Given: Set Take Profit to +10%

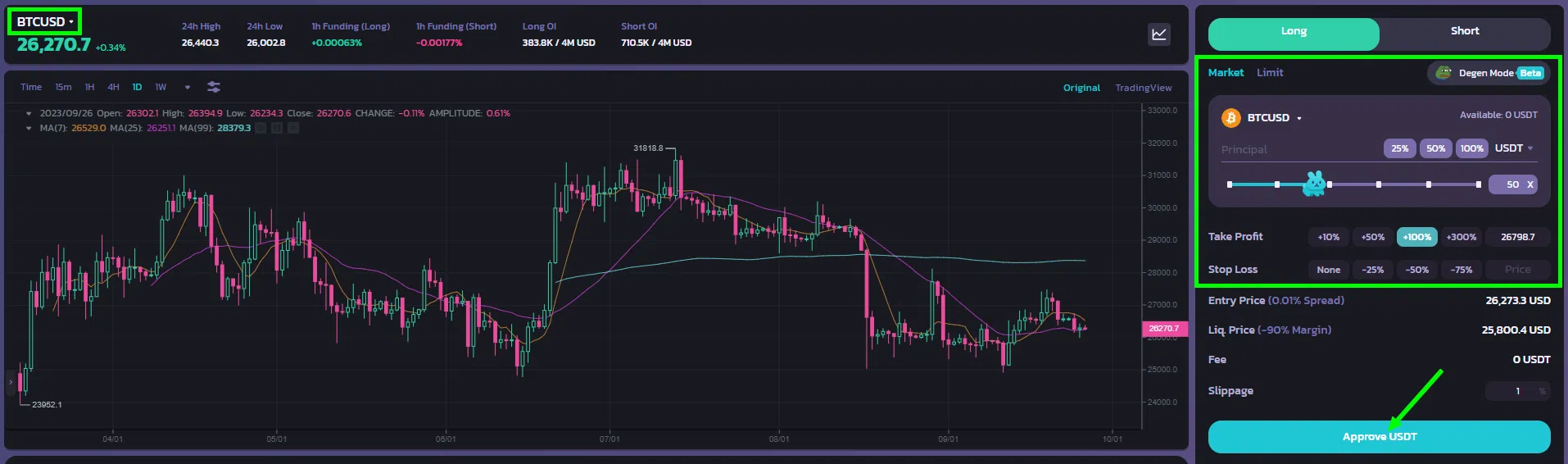Looking at the screenshot, I should coord(1328,237).
